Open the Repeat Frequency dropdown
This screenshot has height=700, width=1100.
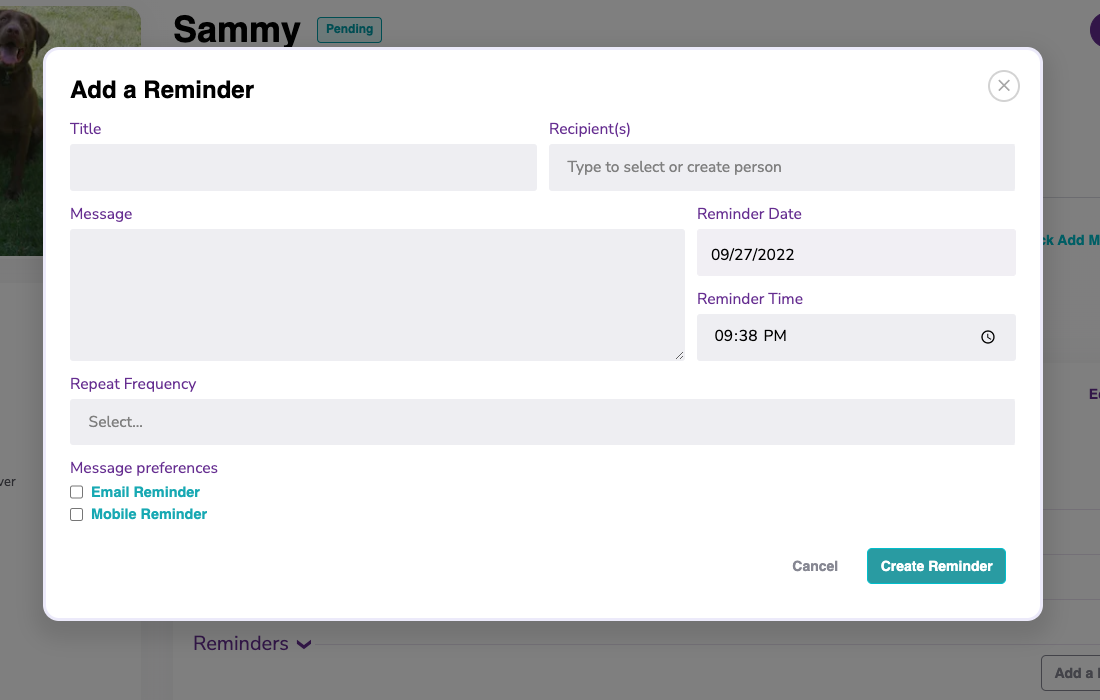[x=542, y=422]
